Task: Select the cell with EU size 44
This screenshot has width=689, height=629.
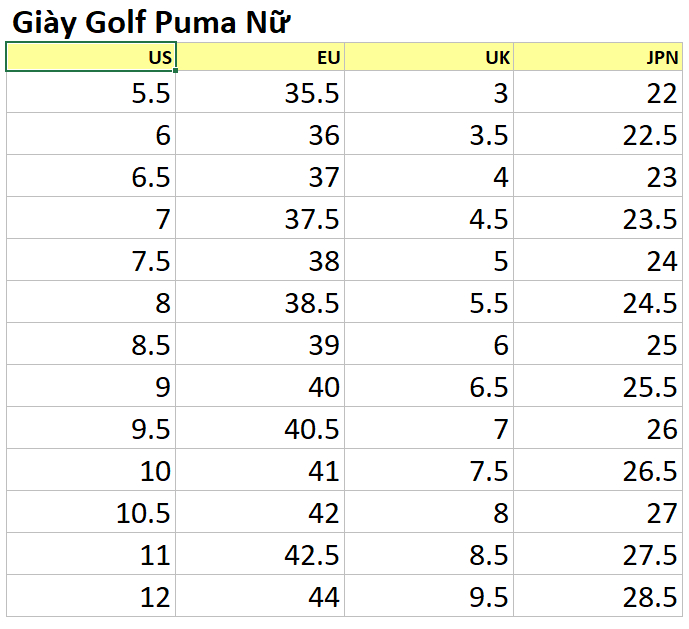Action: (260, 596)
